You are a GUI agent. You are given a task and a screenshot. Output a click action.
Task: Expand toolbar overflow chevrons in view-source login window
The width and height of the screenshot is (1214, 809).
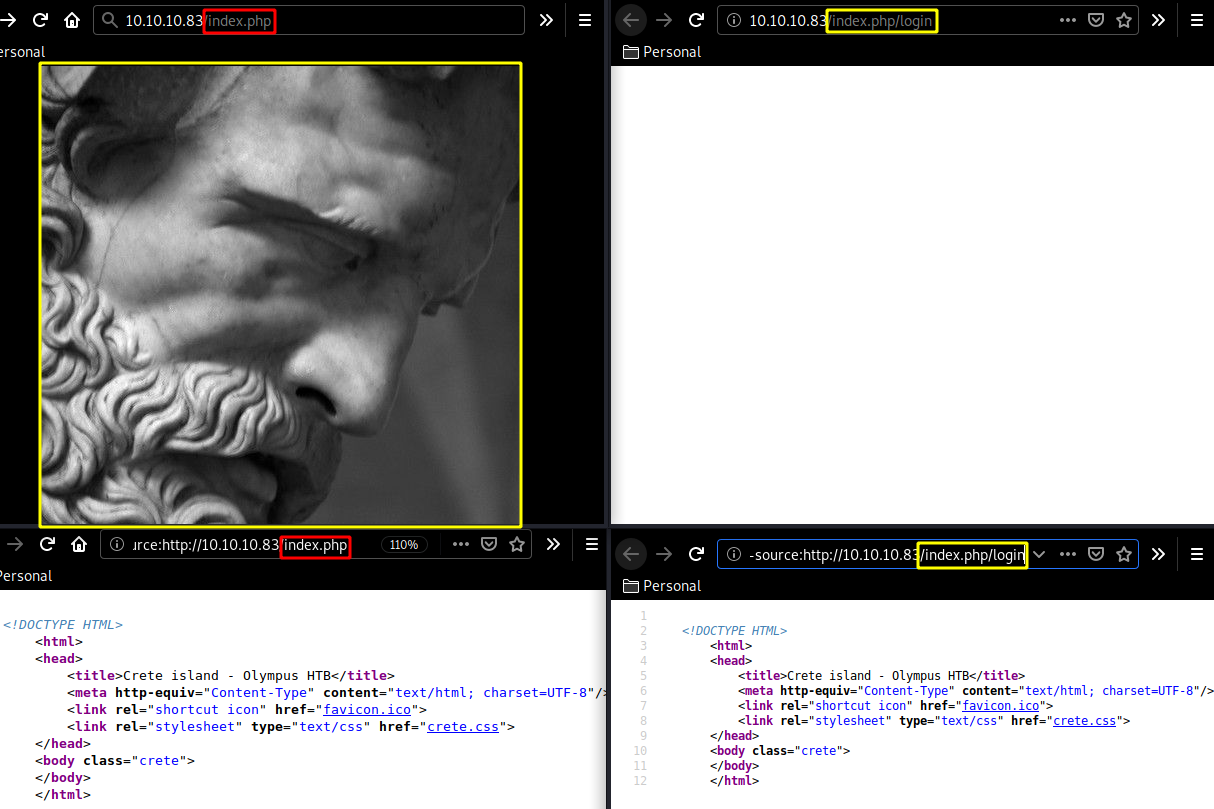[x=1158, y=554]
